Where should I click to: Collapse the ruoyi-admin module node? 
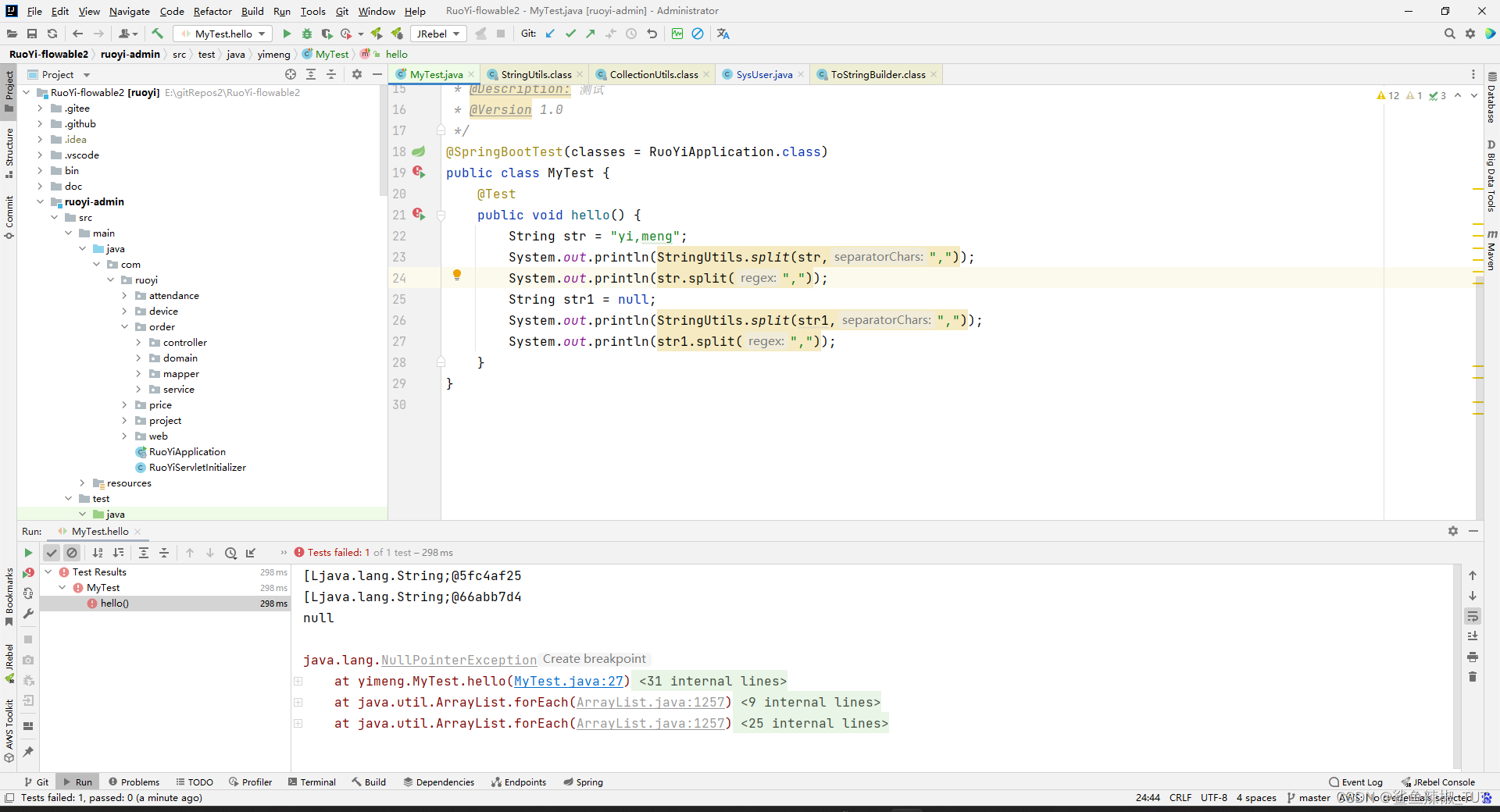point(40,202)
